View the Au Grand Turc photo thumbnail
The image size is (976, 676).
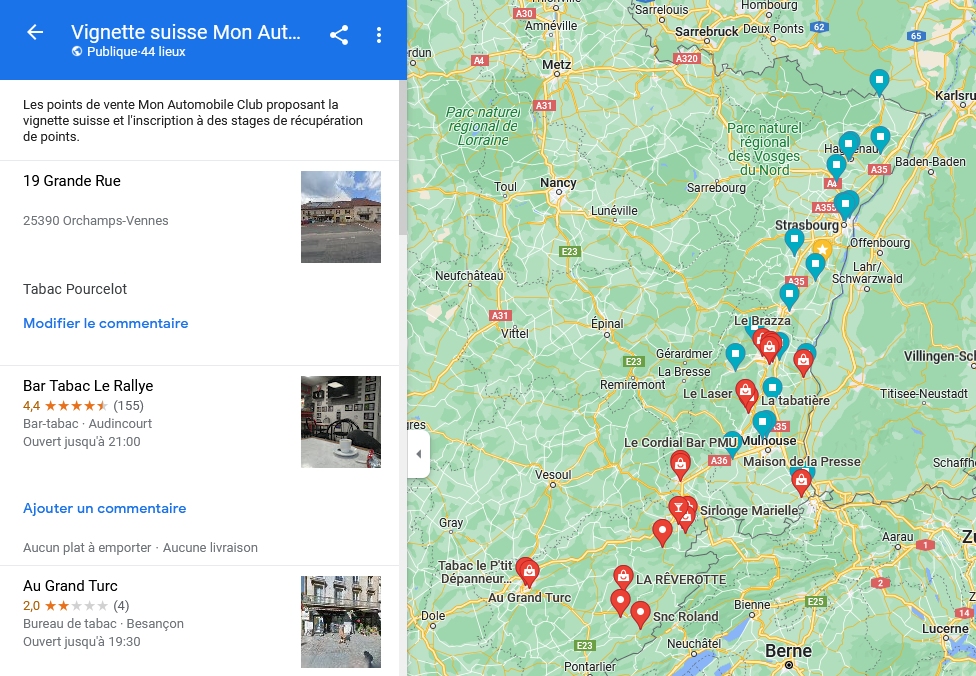click(x=340, y=621)
